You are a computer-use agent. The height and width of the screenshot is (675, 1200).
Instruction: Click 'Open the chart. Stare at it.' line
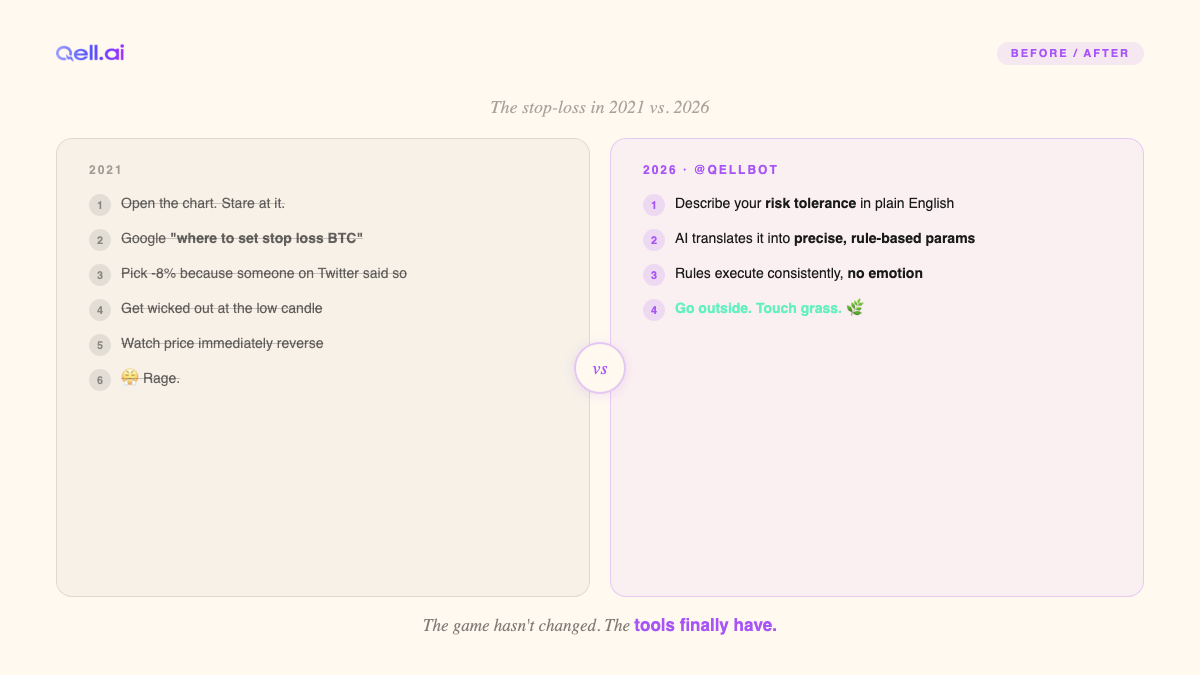[x=203, y=204]
